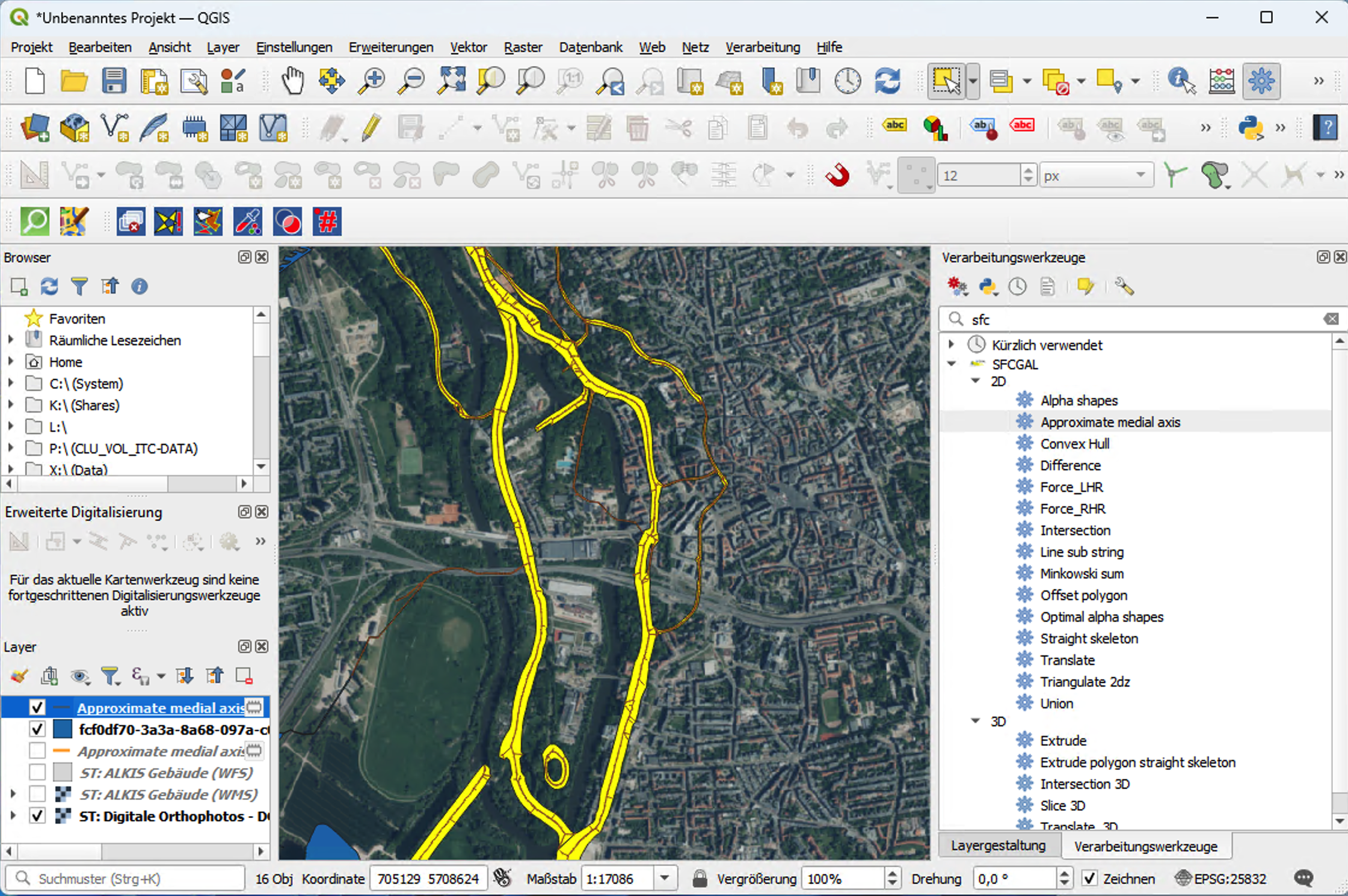Open the Vektor menu

tap(468, 47)
